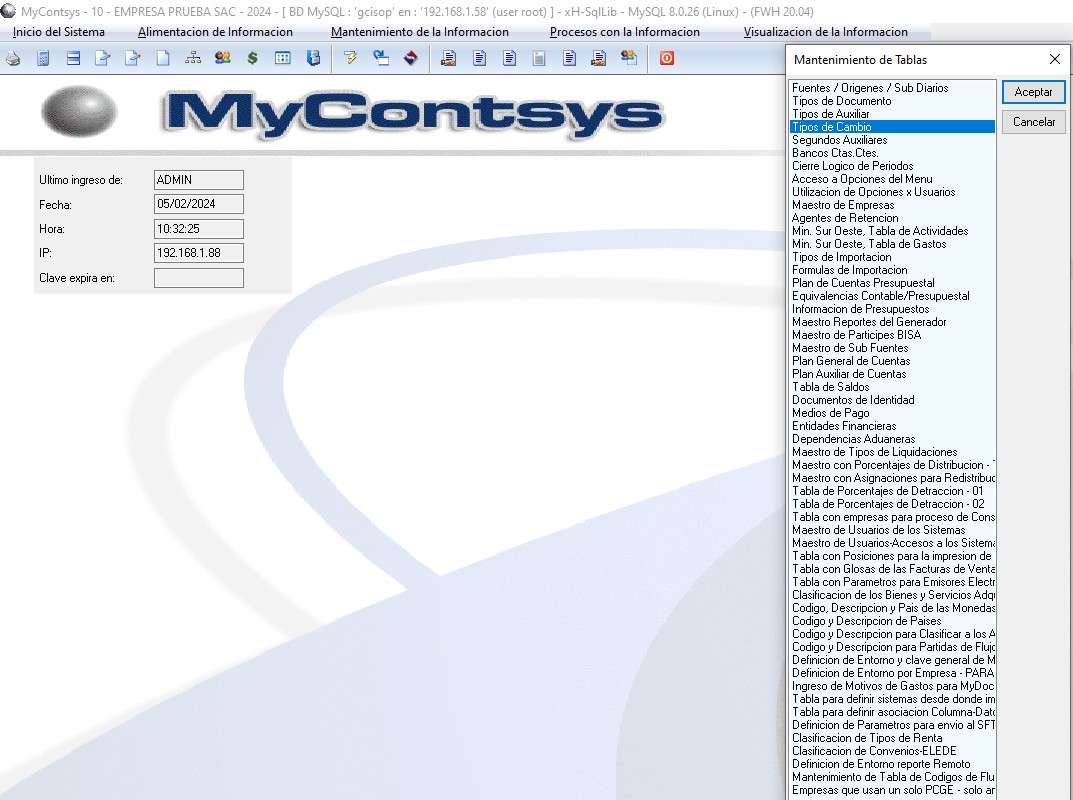Click the green dollar sign icon
Image resolution: width=1073 pixels, height=800 pixels.
[x=252, y=58]
